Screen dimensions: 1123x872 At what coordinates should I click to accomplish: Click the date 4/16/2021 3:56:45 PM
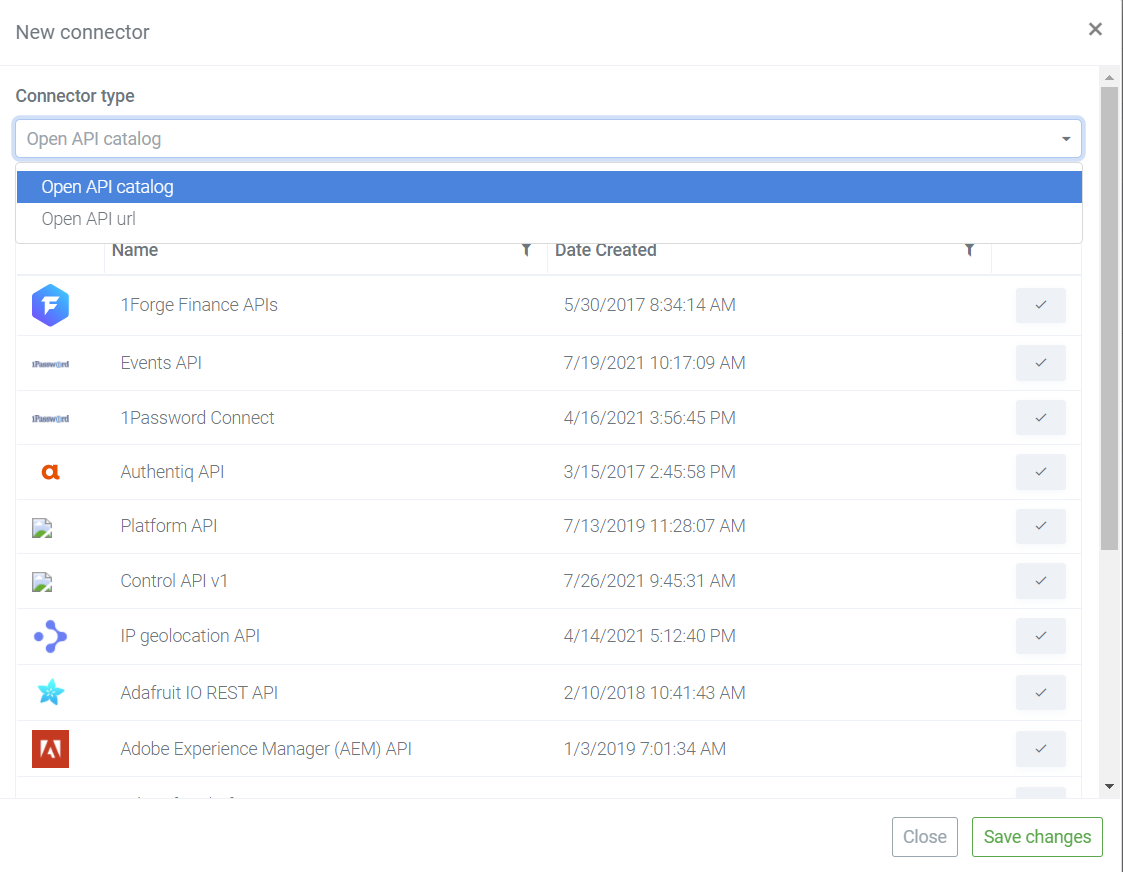click(x=650, y=417)
